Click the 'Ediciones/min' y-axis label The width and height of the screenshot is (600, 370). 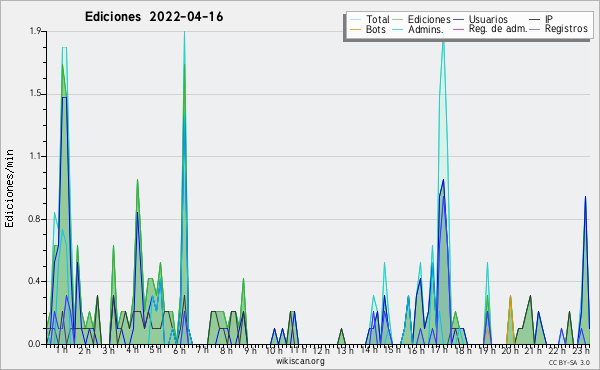(x=9, y=188)
